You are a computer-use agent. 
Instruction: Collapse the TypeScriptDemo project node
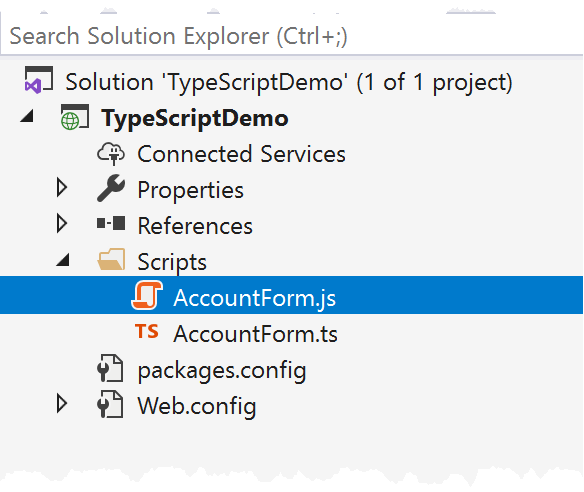pos(27,116)
